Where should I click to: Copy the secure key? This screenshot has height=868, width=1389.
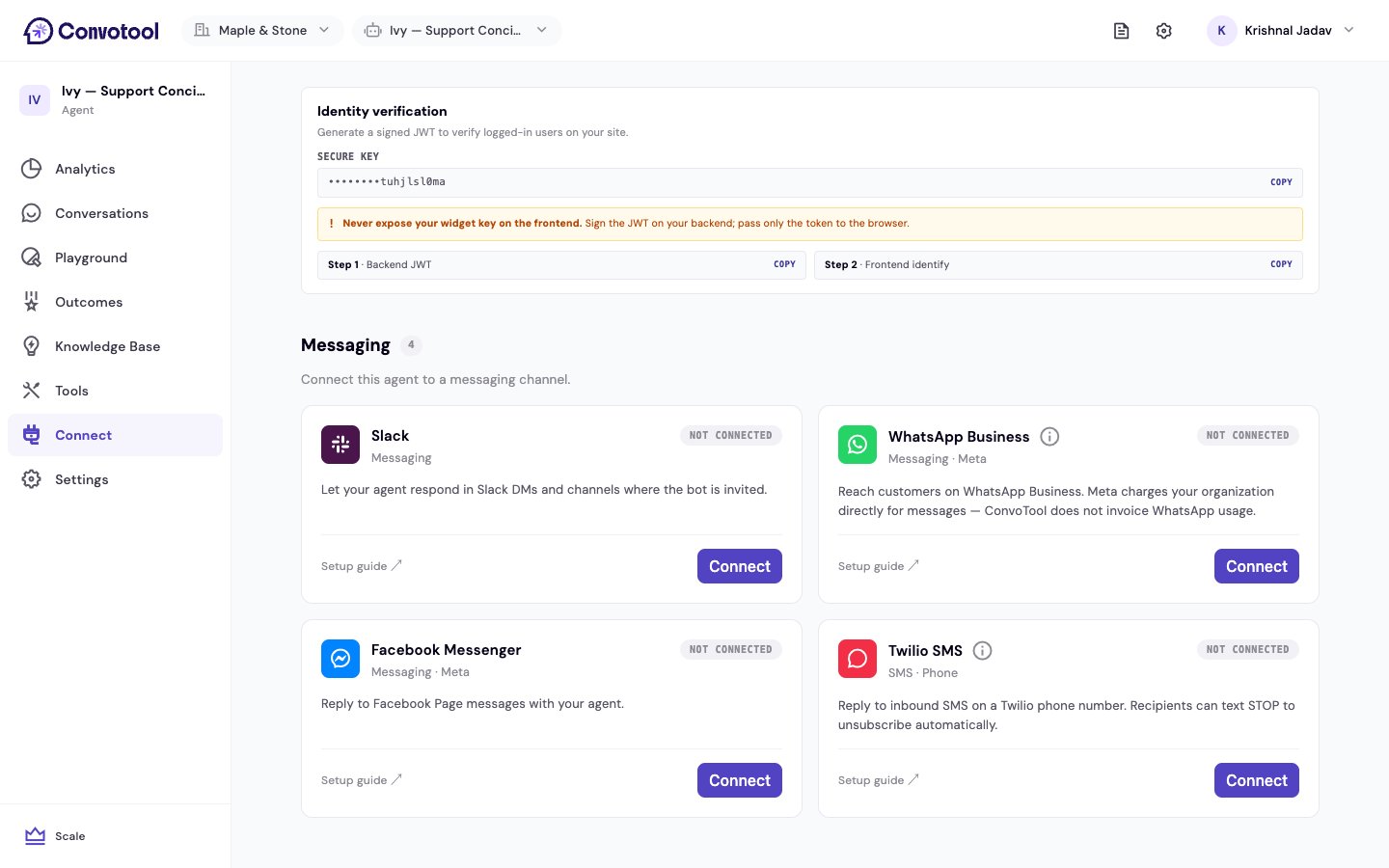point(1281,182)
